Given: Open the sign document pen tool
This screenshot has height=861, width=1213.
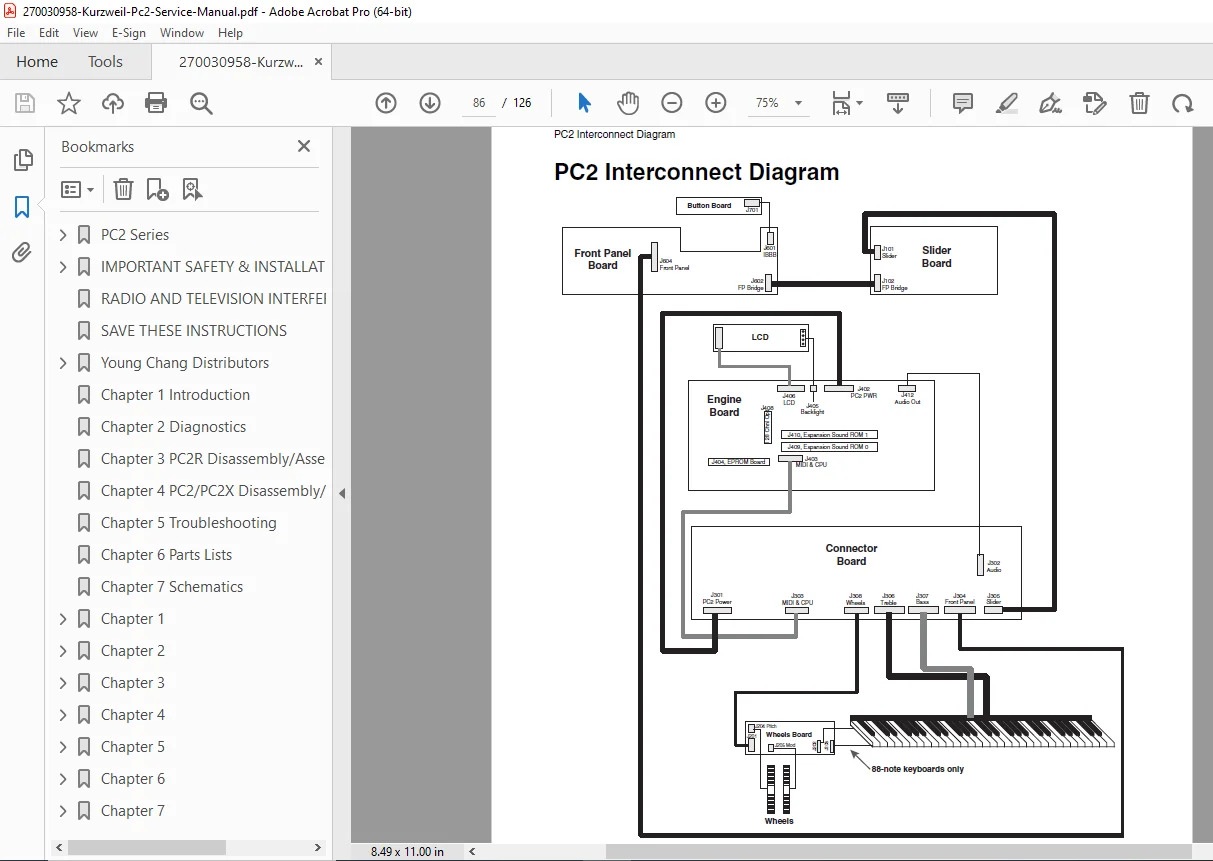Looking at the screenshot, I should pyautogui.click(x=1051, y=103).
